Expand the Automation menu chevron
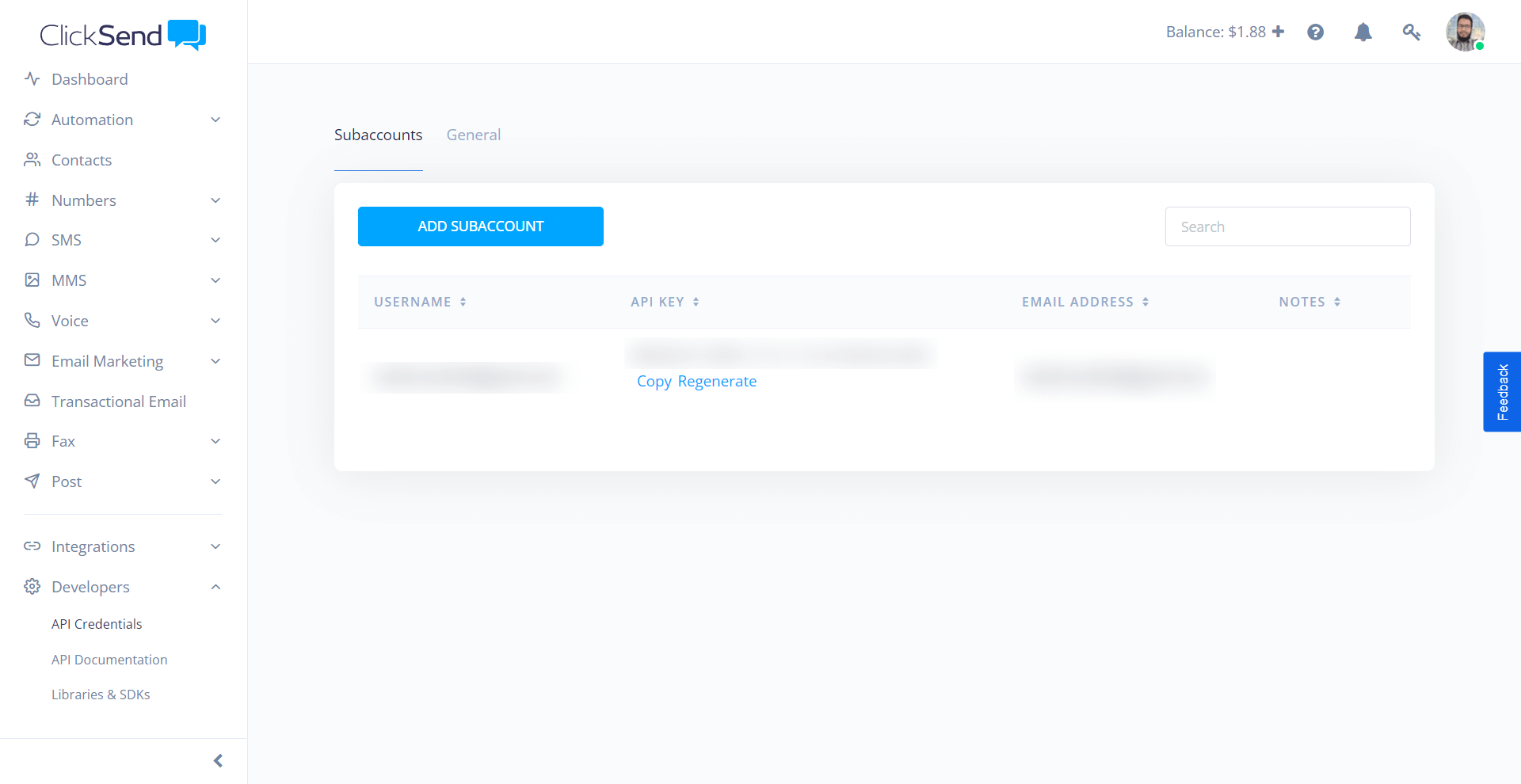 tap(215, 120)
